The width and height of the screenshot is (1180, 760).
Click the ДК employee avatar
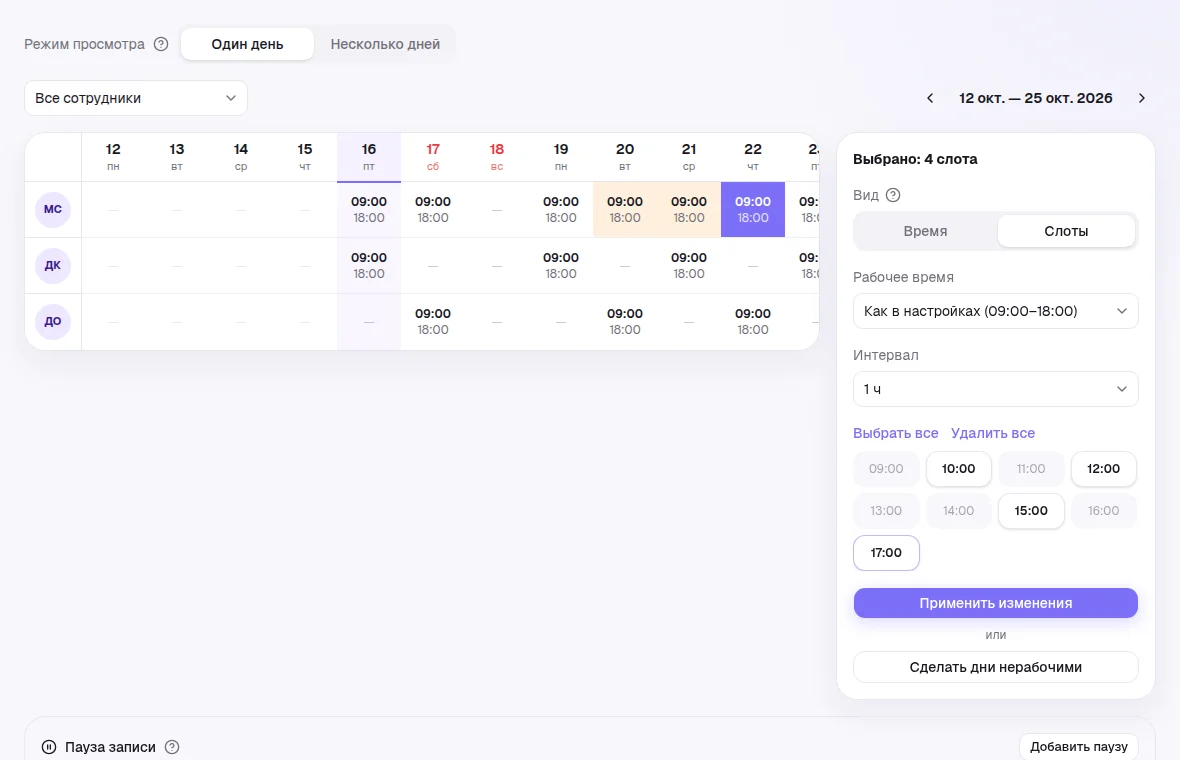(53, 266)
